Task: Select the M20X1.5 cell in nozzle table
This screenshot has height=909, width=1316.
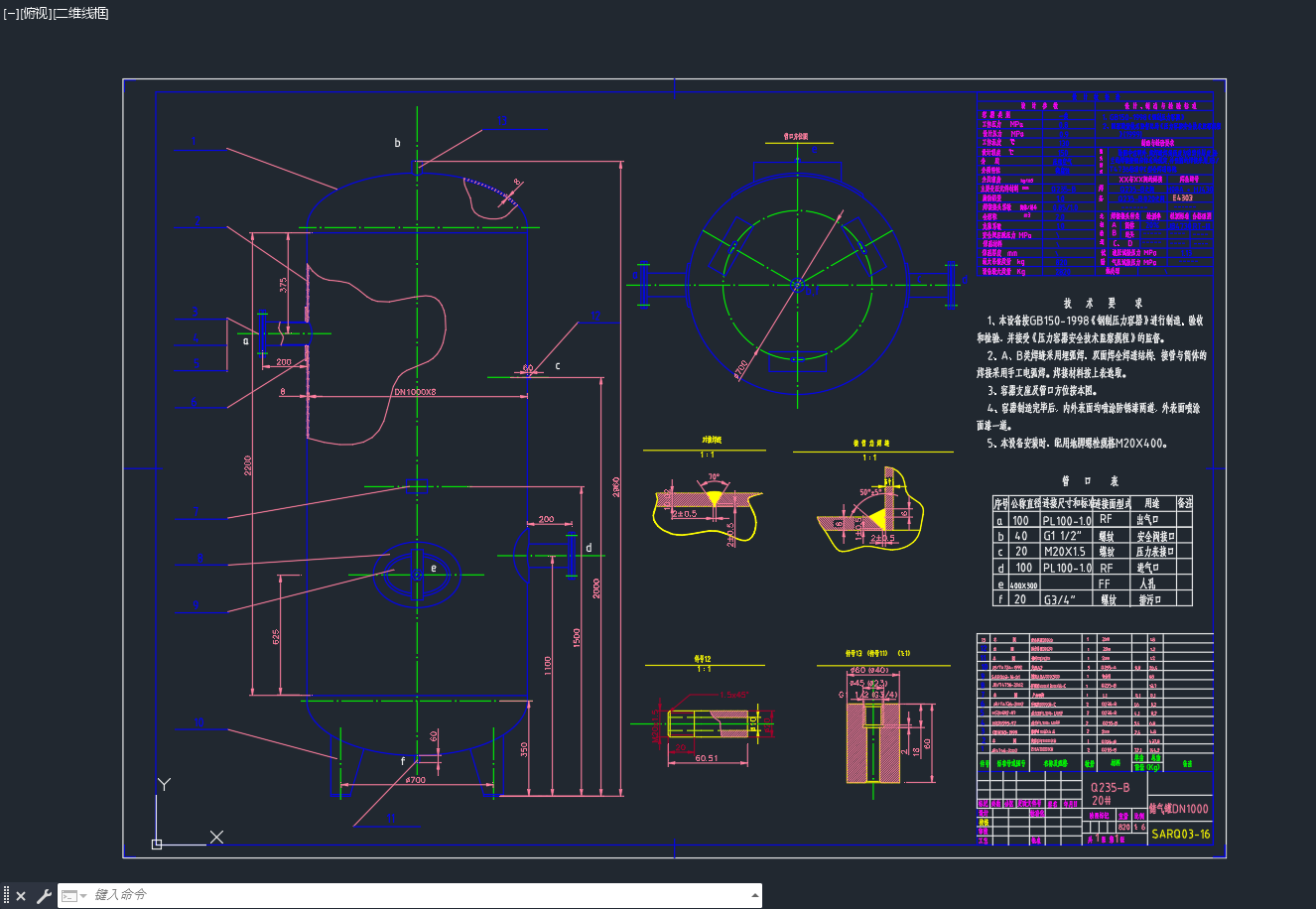Action: click(x=1064, y=552)
